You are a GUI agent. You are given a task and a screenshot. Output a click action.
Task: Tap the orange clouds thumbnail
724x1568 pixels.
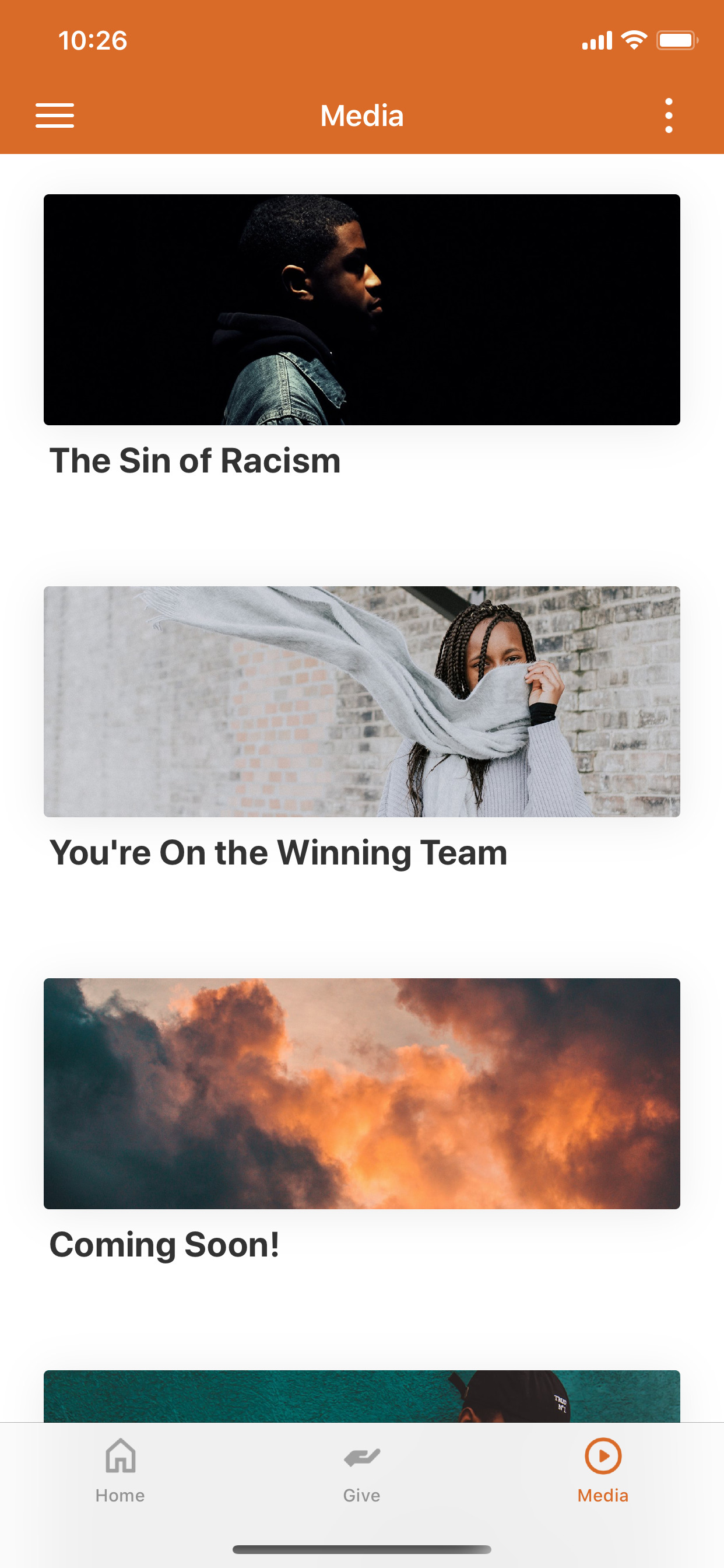pos(362,1093)
